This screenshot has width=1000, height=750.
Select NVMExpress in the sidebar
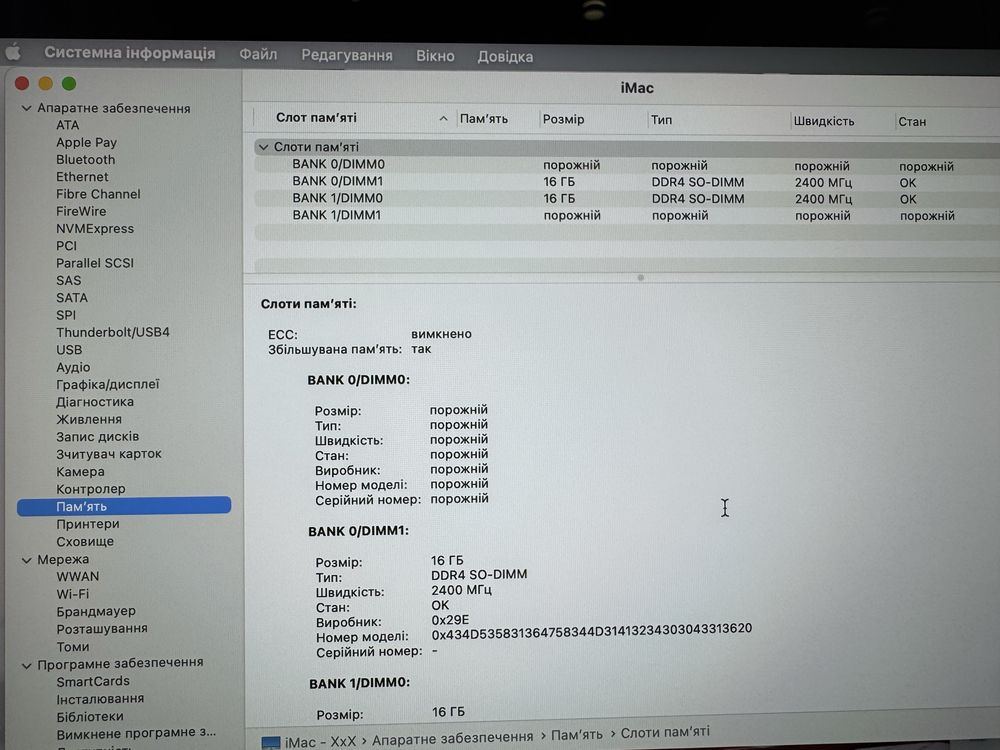[95, 229]
